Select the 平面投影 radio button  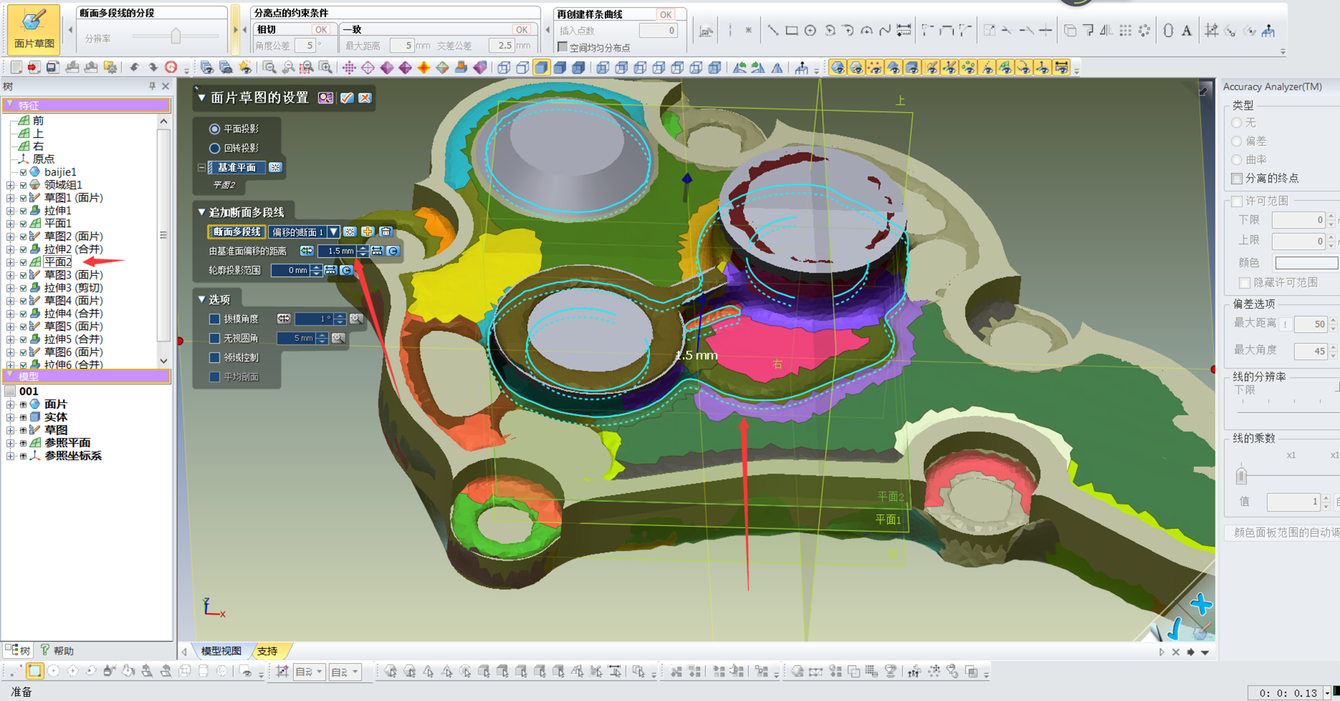coord(214,129)
